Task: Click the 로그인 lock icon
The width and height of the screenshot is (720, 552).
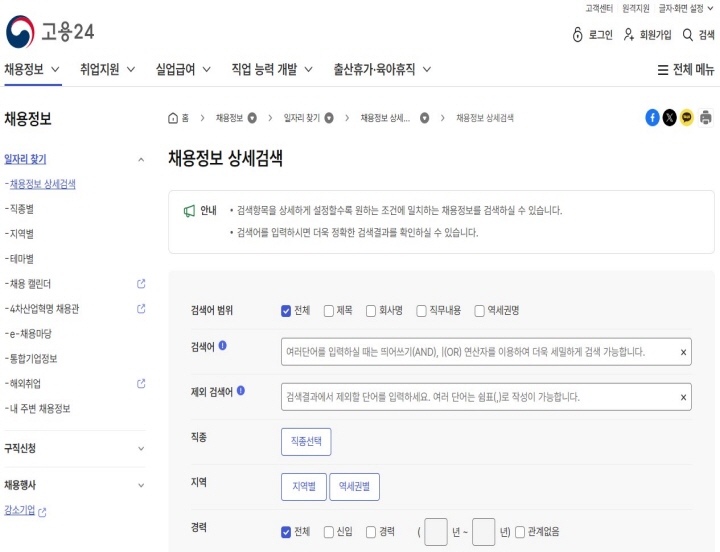Action: pyautogui.click(x=577, y=35)
